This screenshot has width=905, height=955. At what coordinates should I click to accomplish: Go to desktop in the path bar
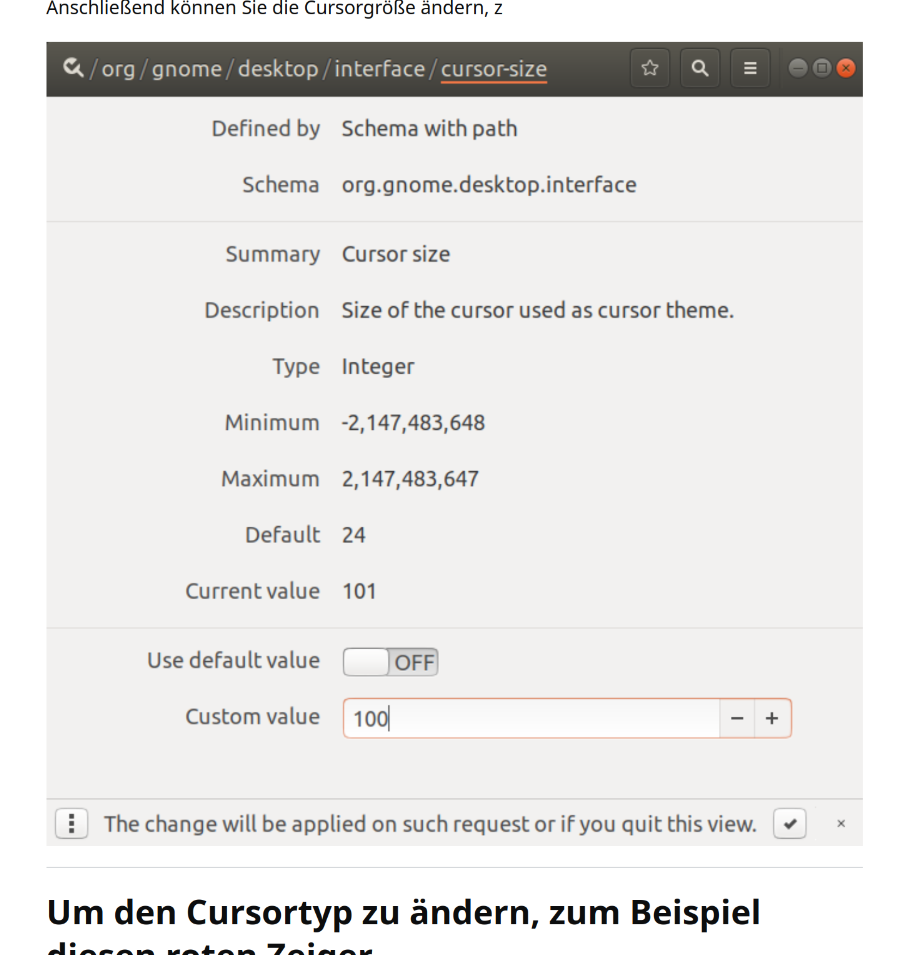pyautogui.click(x=278, y=69)
